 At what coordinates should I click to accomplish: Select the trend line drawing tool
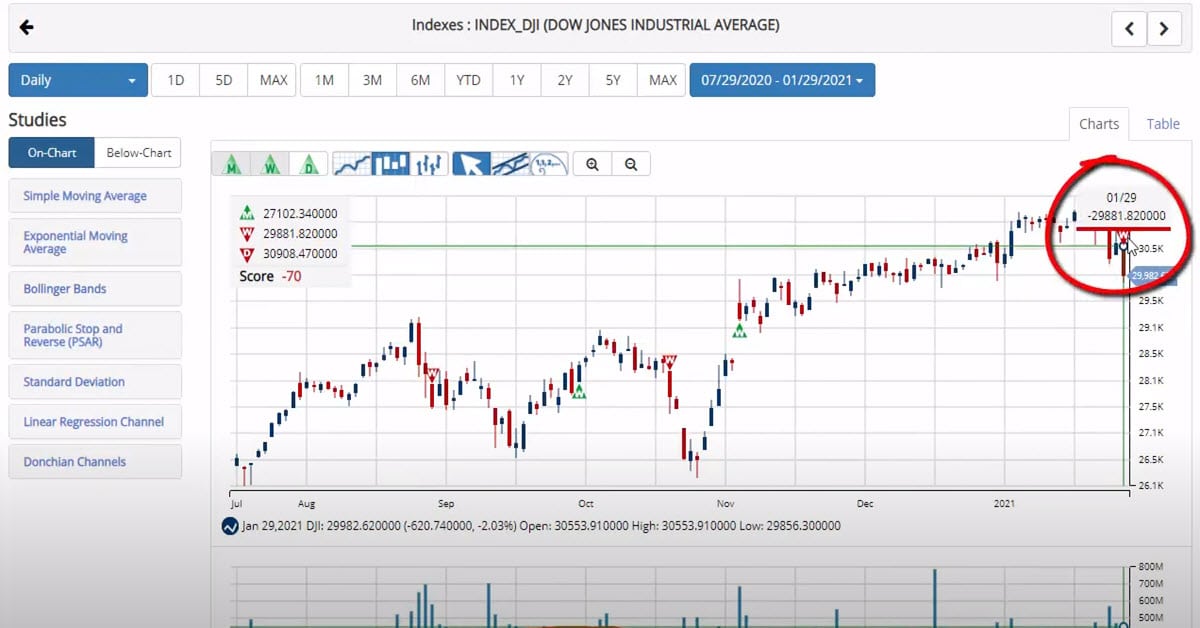tap(510, 164)
